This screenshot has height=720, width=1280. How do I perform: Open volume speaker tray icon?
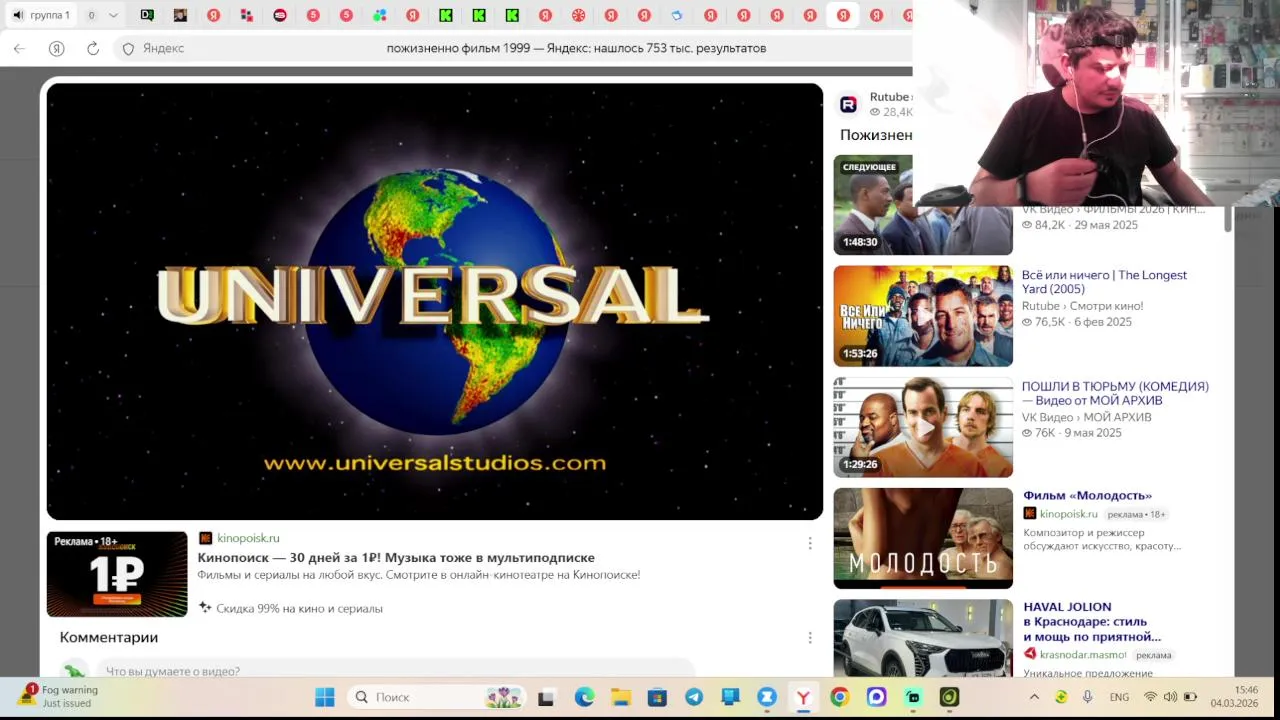(1170, 697)
